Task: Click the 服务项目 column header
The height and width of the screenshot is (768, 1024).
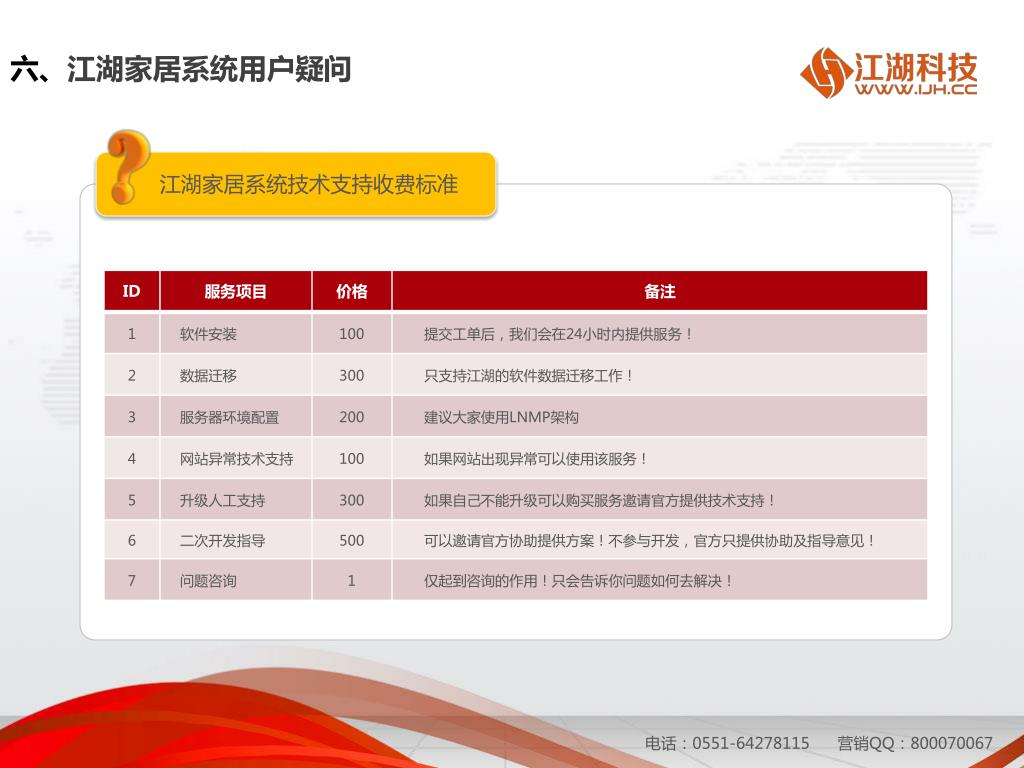Action: click(x=235, y=291)
